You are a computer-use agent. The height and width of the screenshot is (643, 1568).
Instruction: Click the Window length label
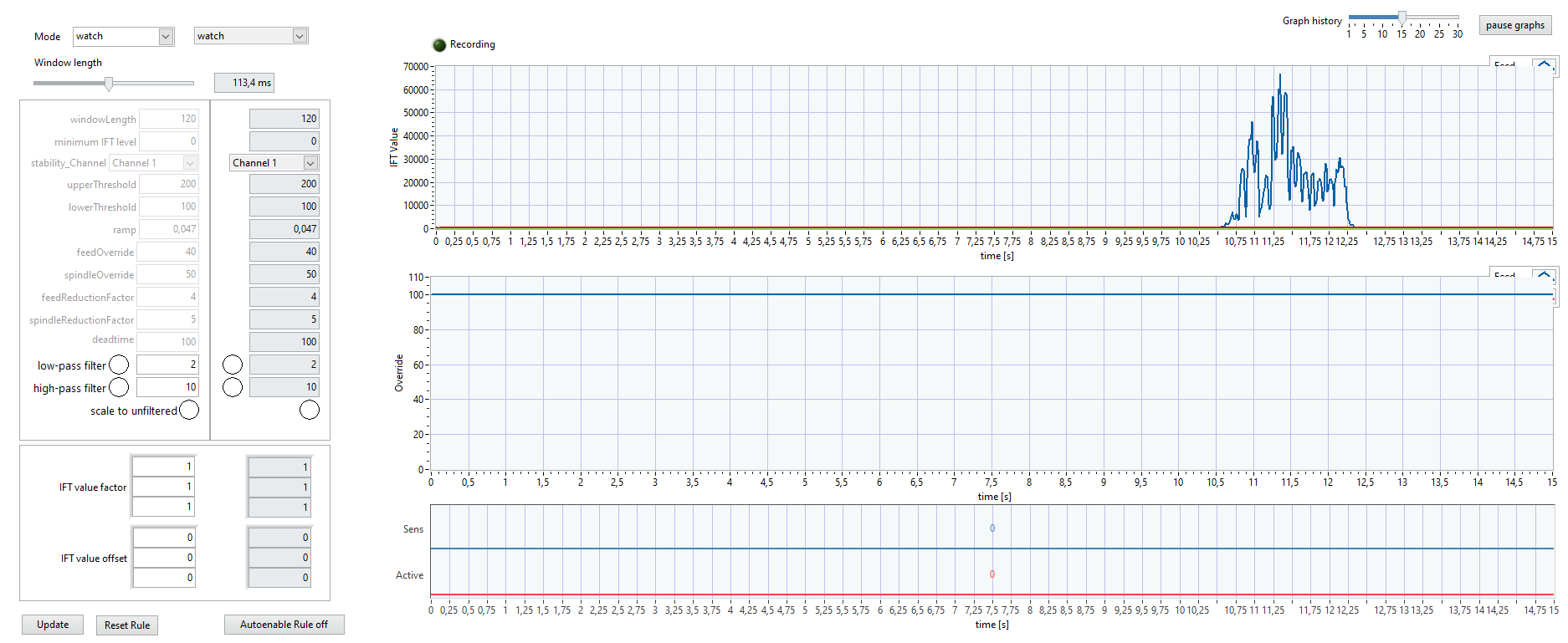coord(68,63)
